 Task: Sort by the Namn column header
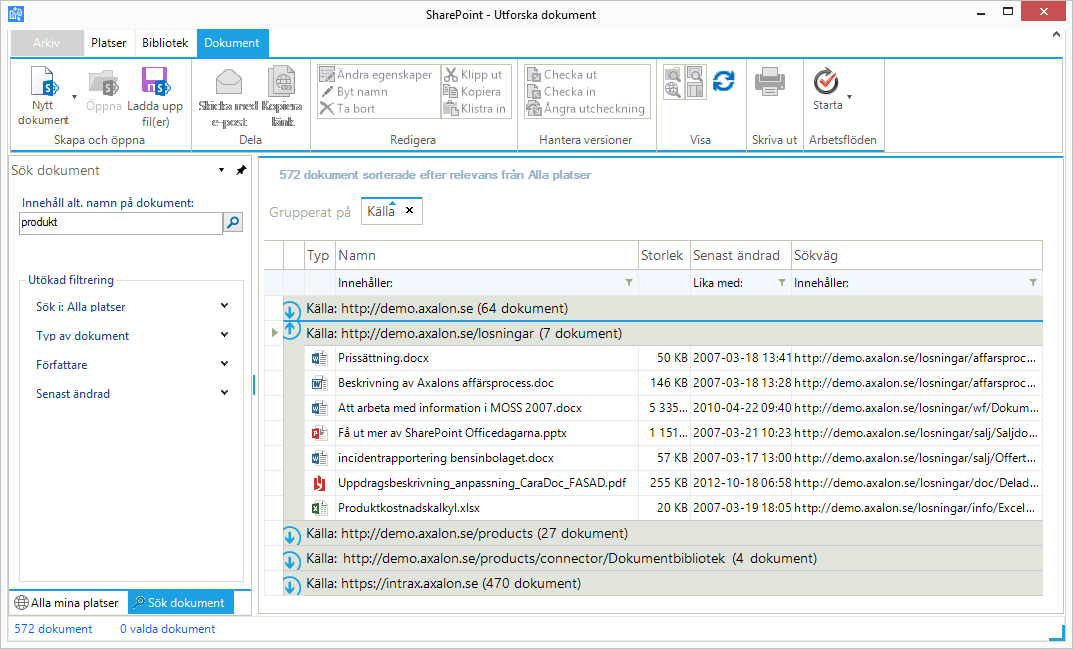click(x=487, y=255)
